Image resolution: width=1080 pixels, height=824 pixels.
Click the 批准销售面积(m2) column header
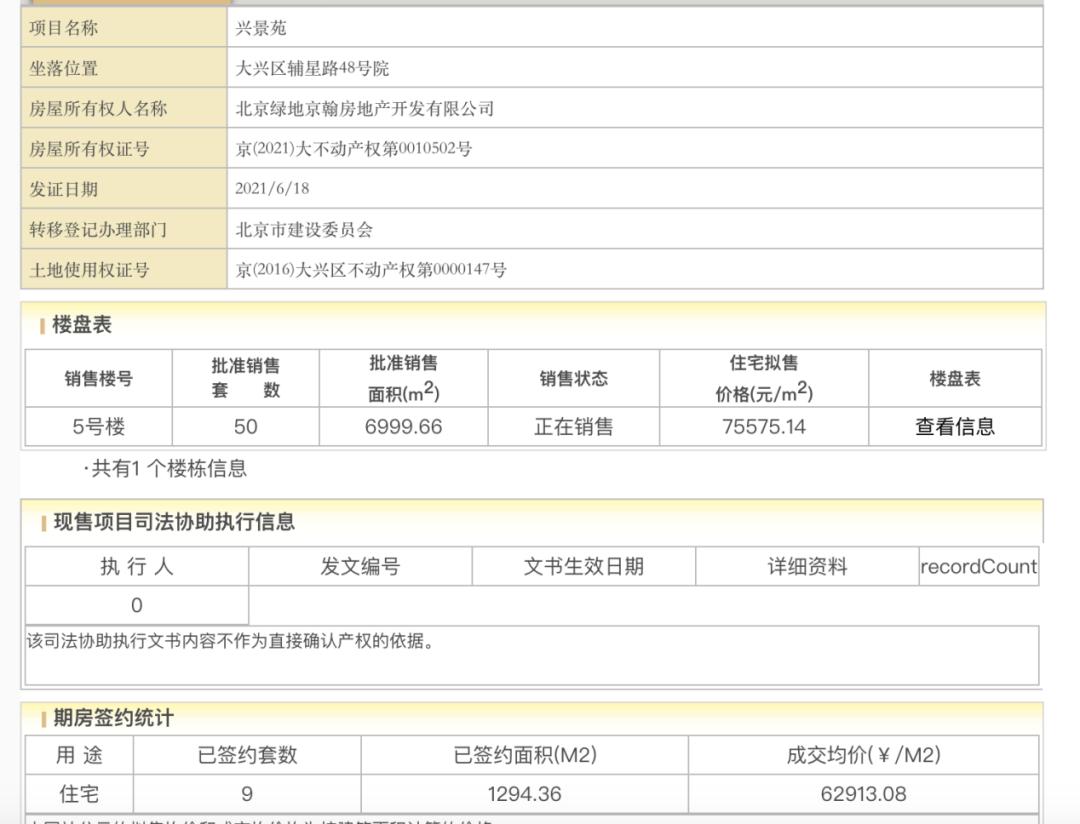point(404,378)
